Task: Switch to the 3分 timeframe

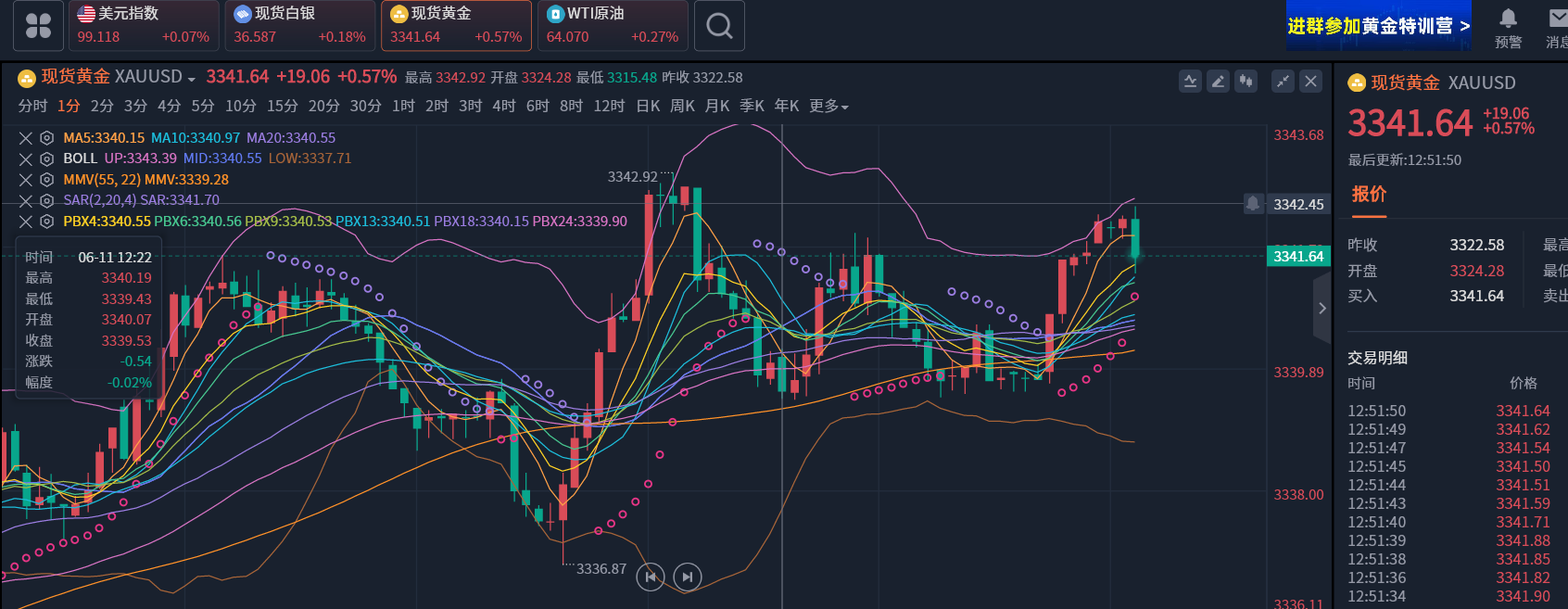Action: click(x=135, y=107)
